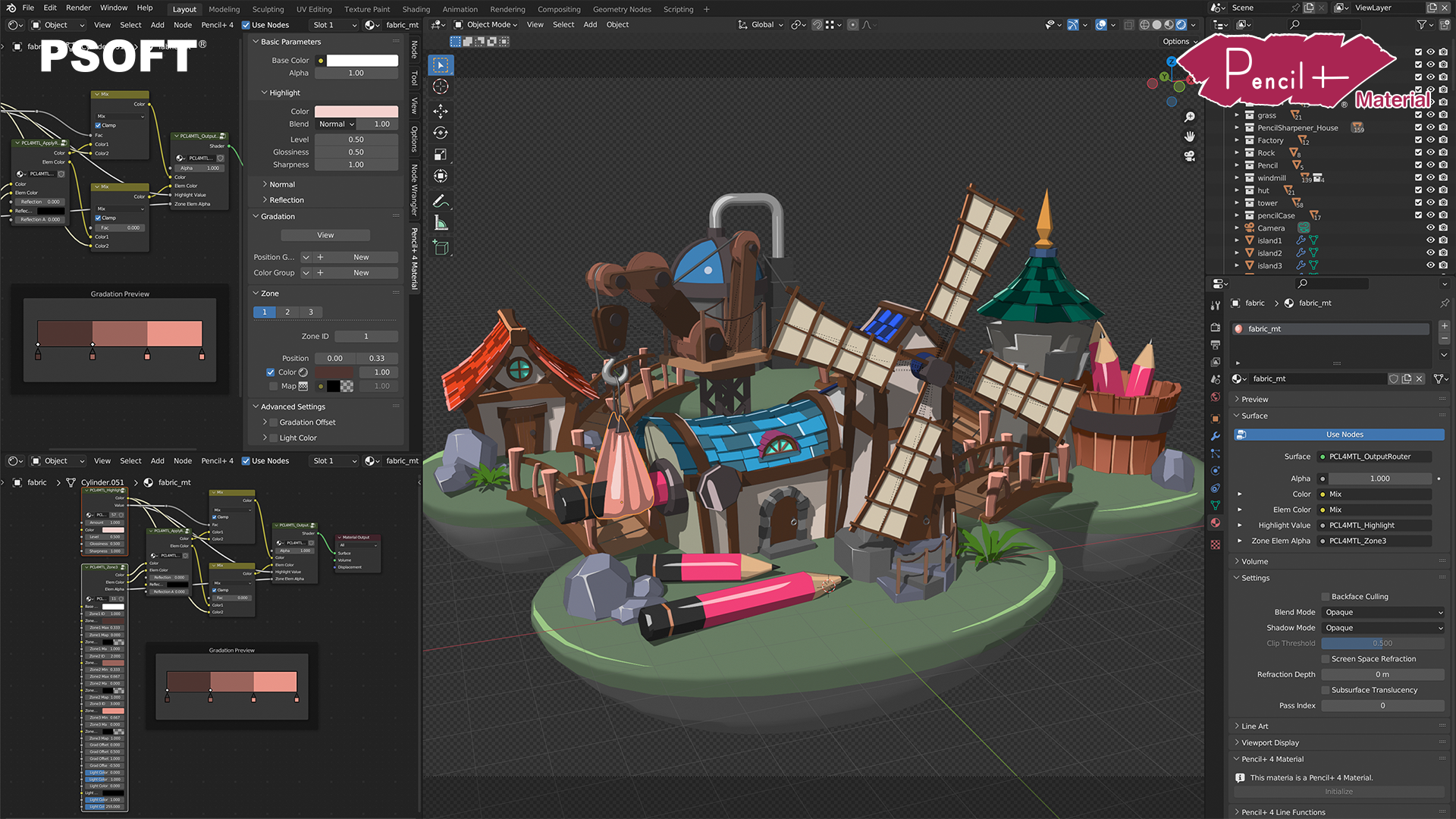
Task: Enable Backface Culling checkbox
Action: pos(1326,597)
